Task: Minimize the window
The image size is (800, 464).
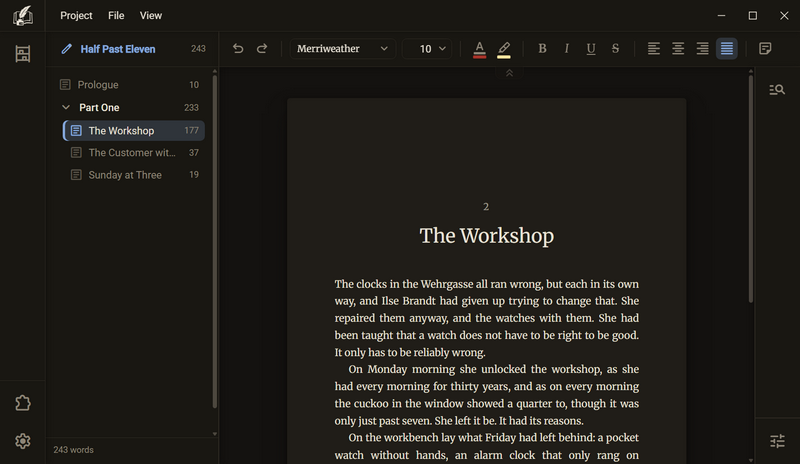Action: click(721, 16)
